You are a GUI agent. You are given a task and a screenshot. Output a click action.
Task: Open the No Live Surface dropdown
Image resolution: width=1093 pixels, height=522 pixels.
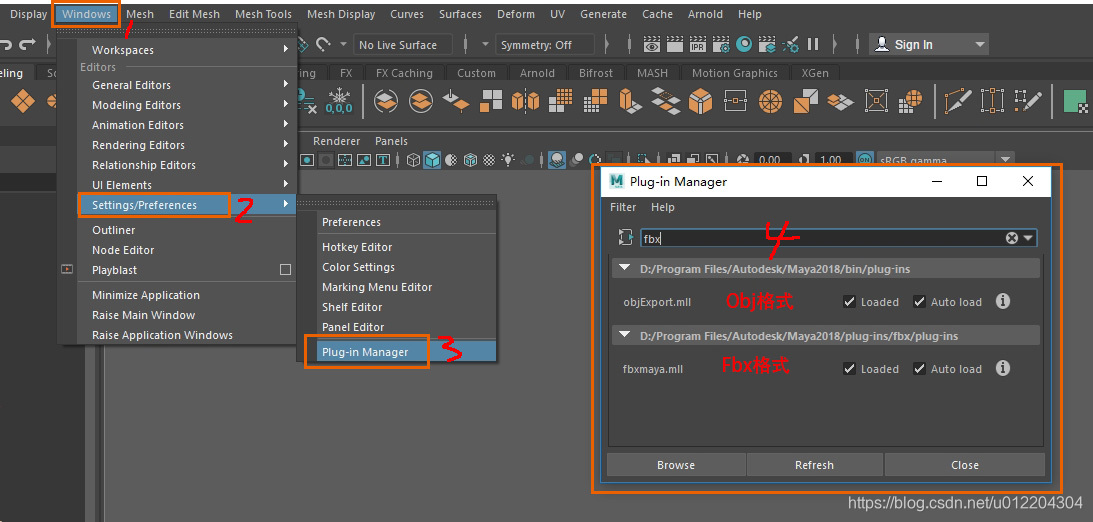403,45
